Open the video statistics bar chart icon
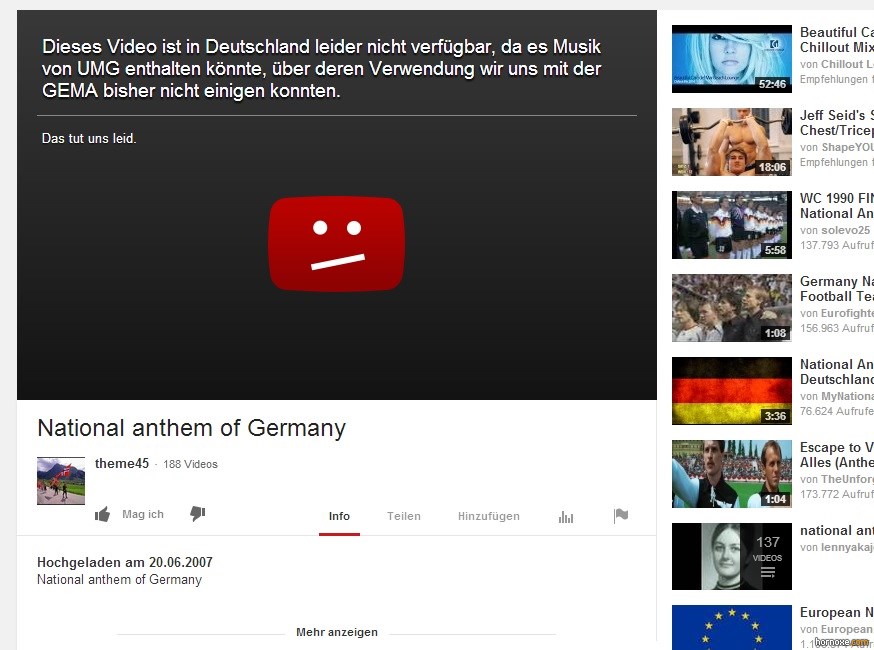The image size is (874, 650). [566, 517]
